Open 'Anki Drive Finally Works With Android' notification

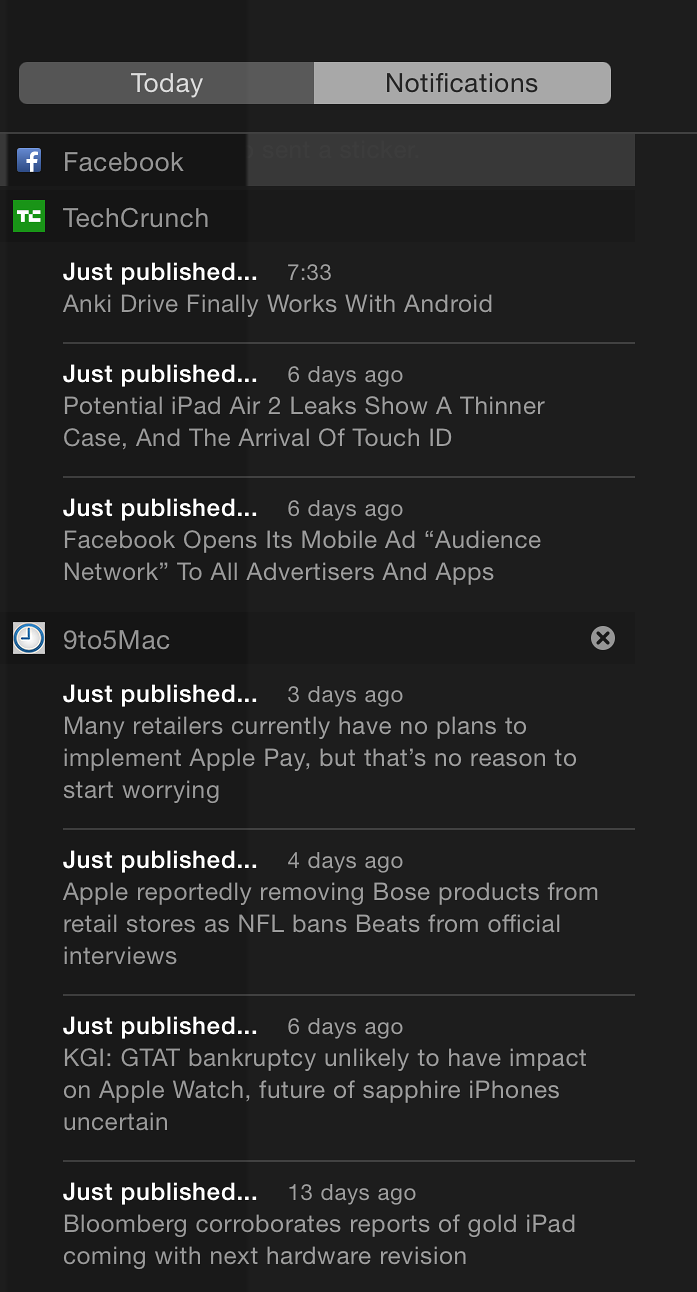point(349,289)
